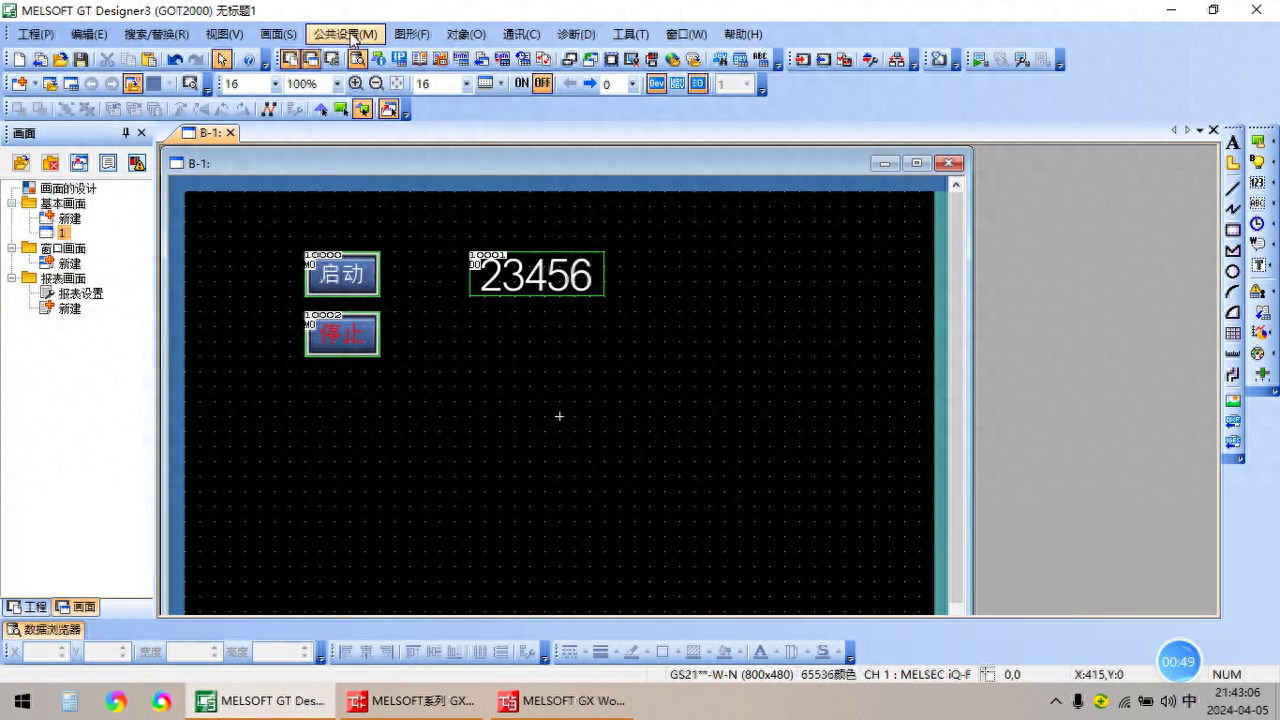Toggle the OFF state display button
This screenshot has width=1280, height=720.
tap(542, 84)
